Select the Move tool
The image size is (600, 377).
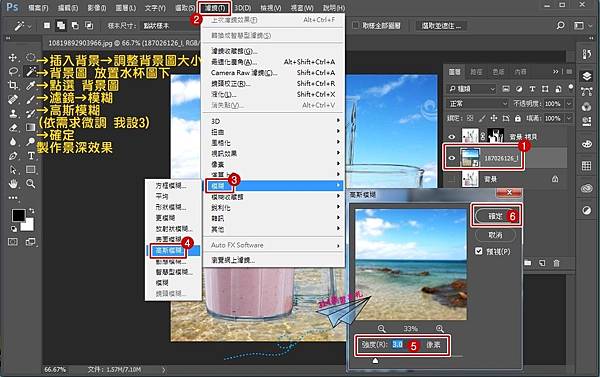click(x=13, y=57)
